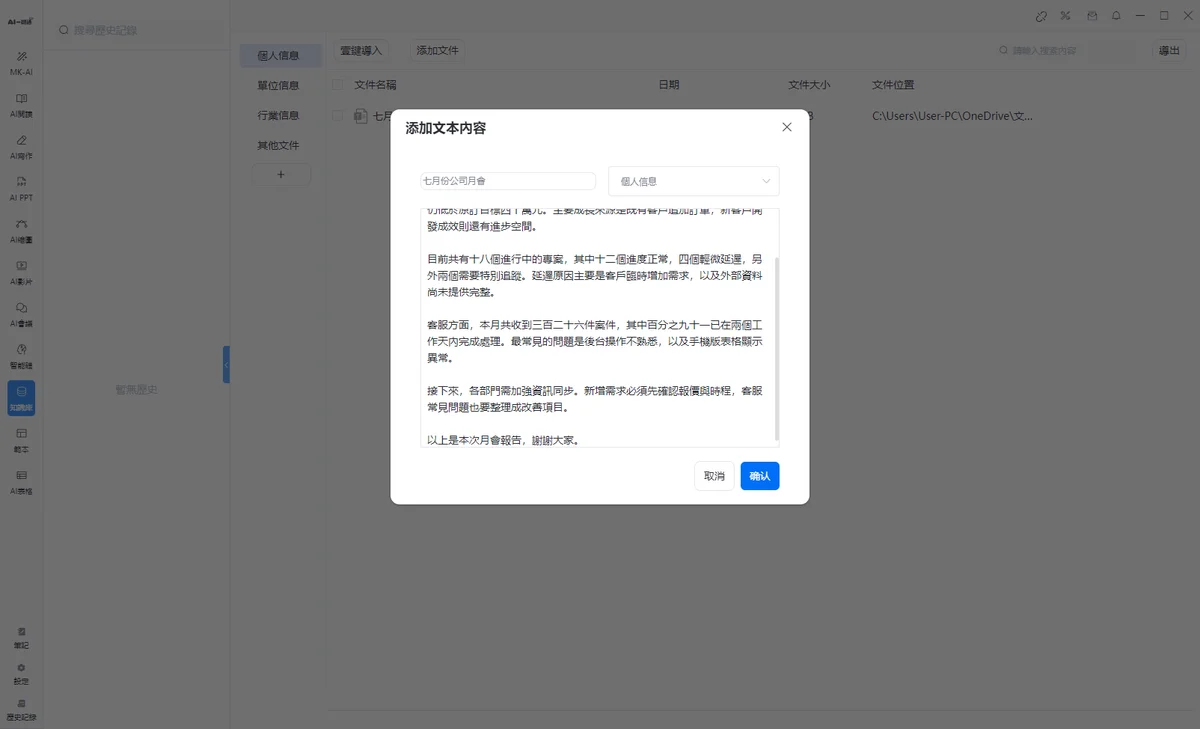The width and height of the screenshot is (1200, 729).
Task: Select the 行業信息 category tab
Action: 278,116
